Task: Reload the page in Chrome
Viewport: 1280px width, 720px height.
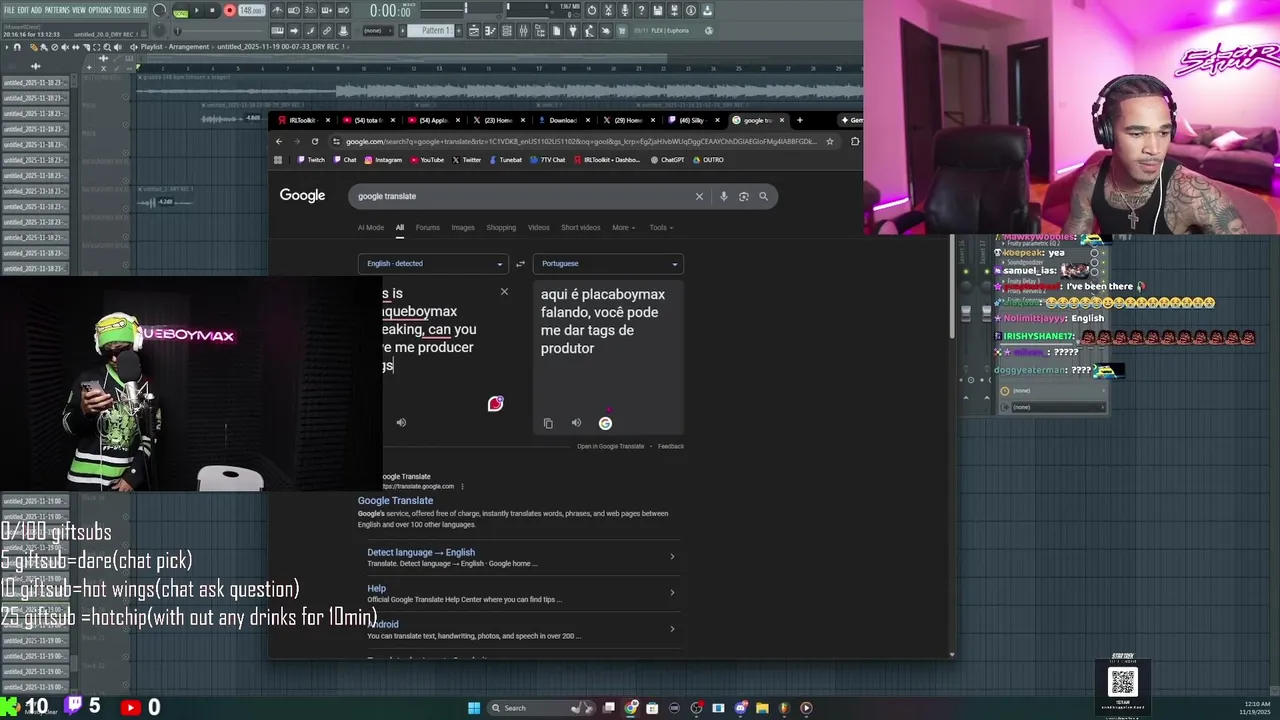Action: [x=314, y=141]
